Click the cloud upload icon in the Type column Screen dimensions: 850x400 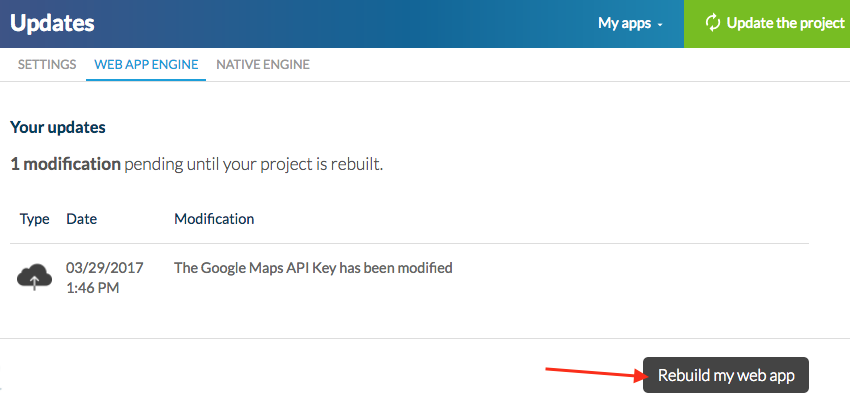pyautogui.click(x=34, y=277)
